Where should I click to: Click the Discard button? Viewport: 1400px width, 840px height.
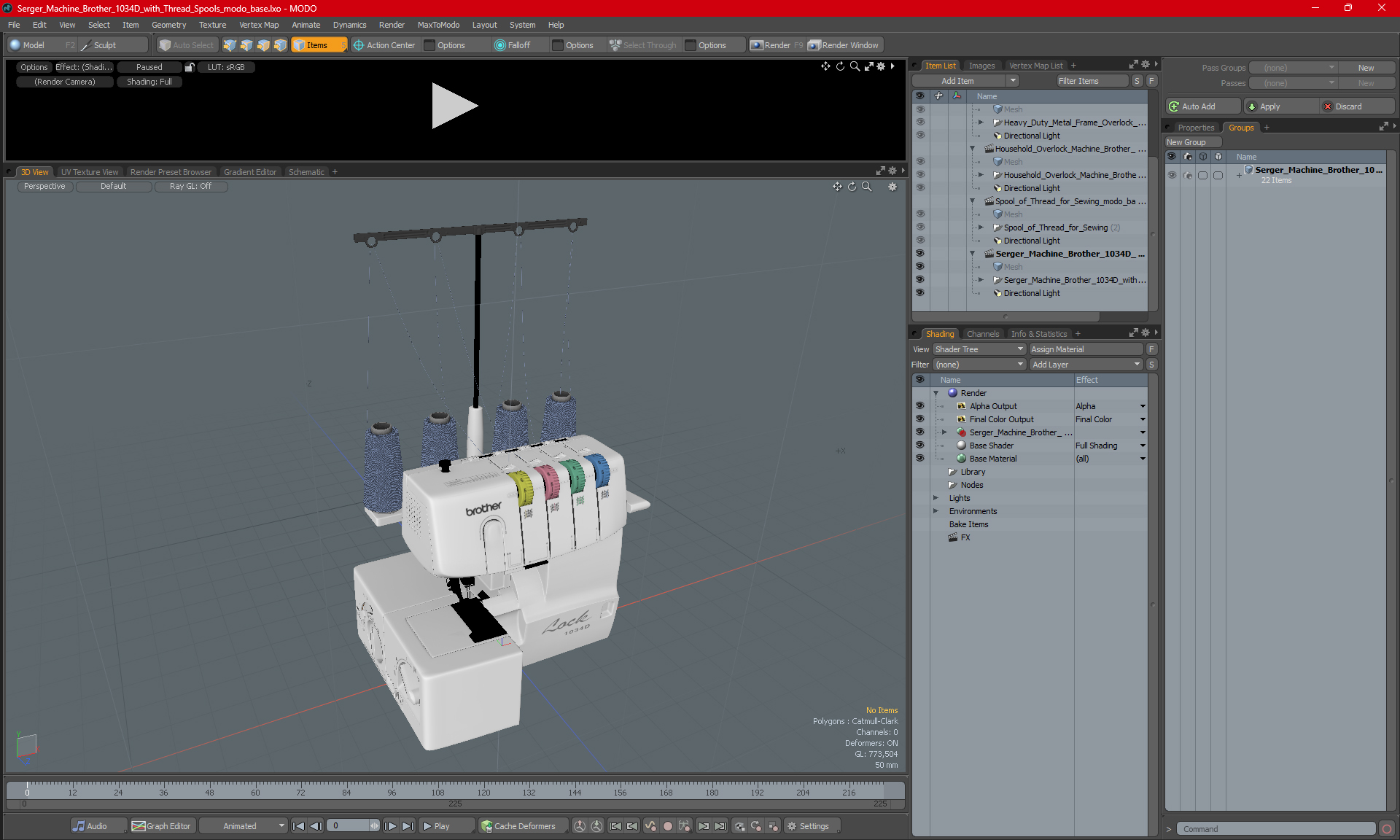(x=1357, y=106)
